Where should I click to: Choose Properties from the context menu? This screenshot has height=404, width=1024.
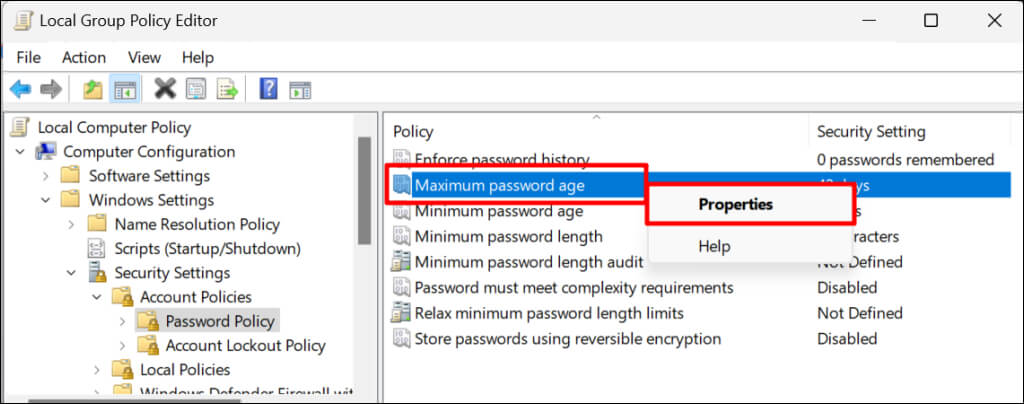[735, 204]
